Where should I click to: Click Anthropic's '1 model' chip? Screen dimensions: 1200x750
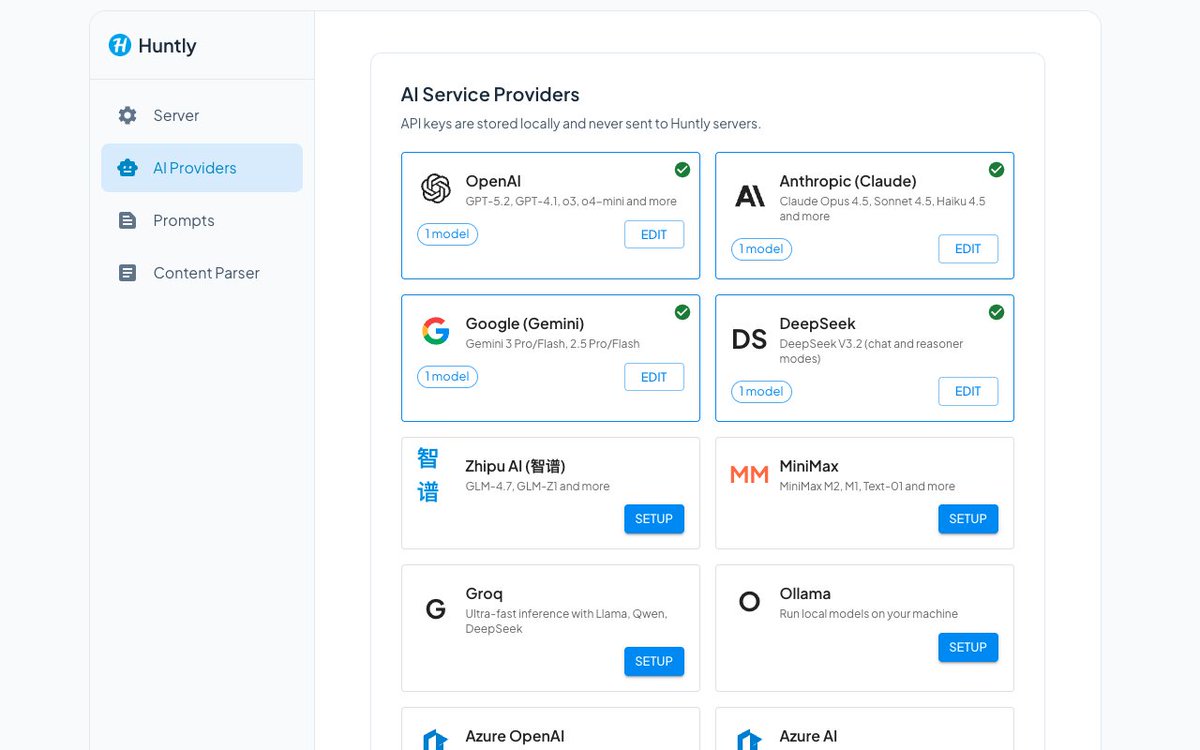click(761, 249)
